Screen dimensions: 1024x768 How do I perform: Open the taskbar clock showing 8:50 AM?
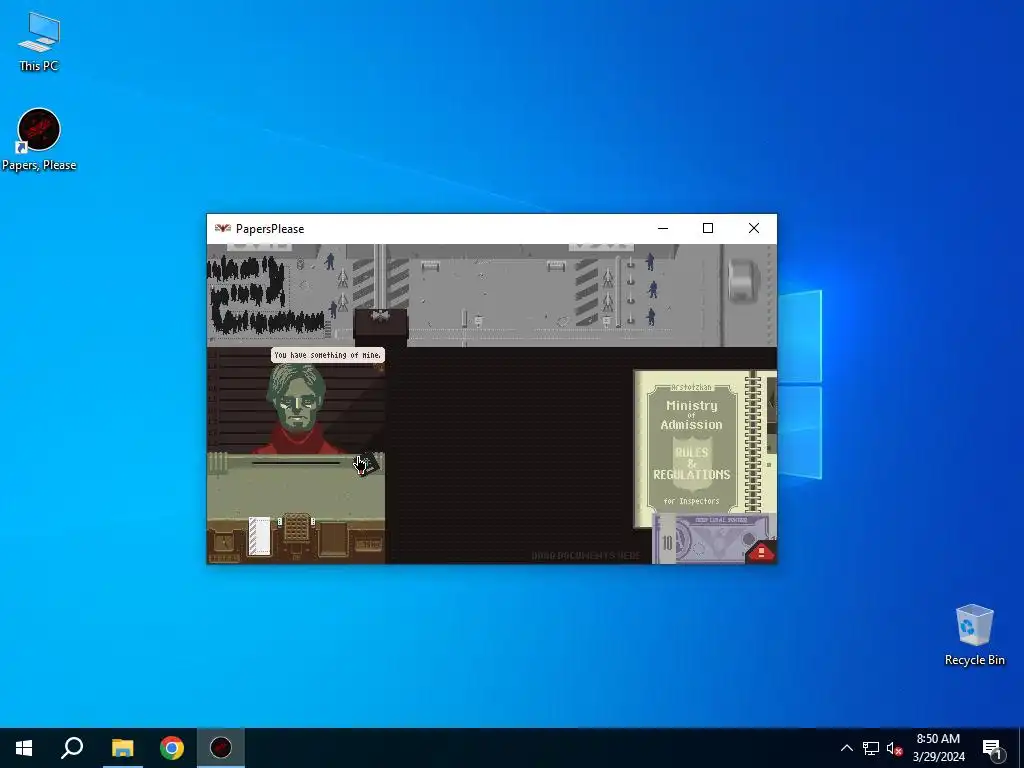[x=938, y=748]
